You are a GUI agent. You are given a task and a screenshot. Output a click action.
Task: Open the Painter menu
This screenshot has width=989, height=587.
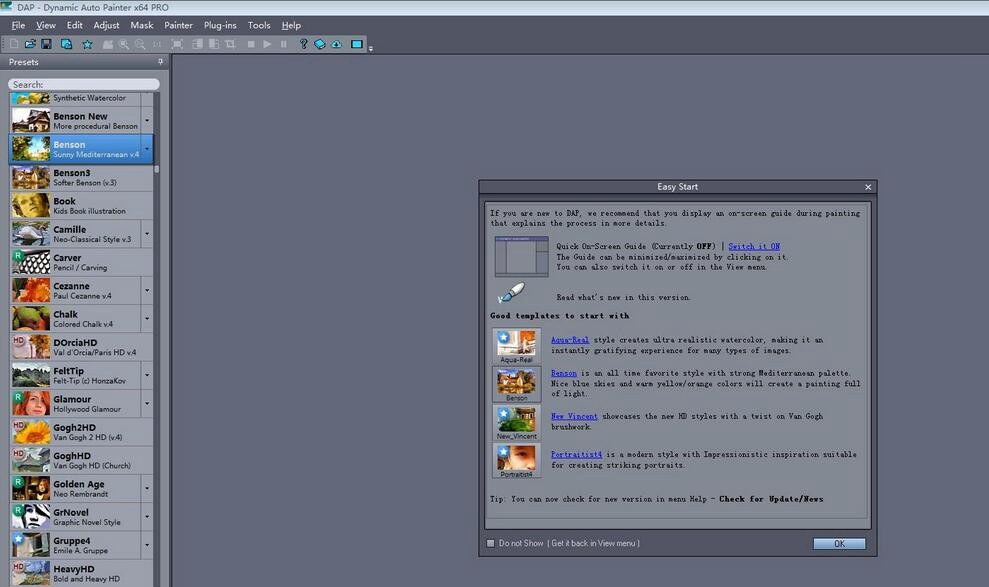click(178, 25)
